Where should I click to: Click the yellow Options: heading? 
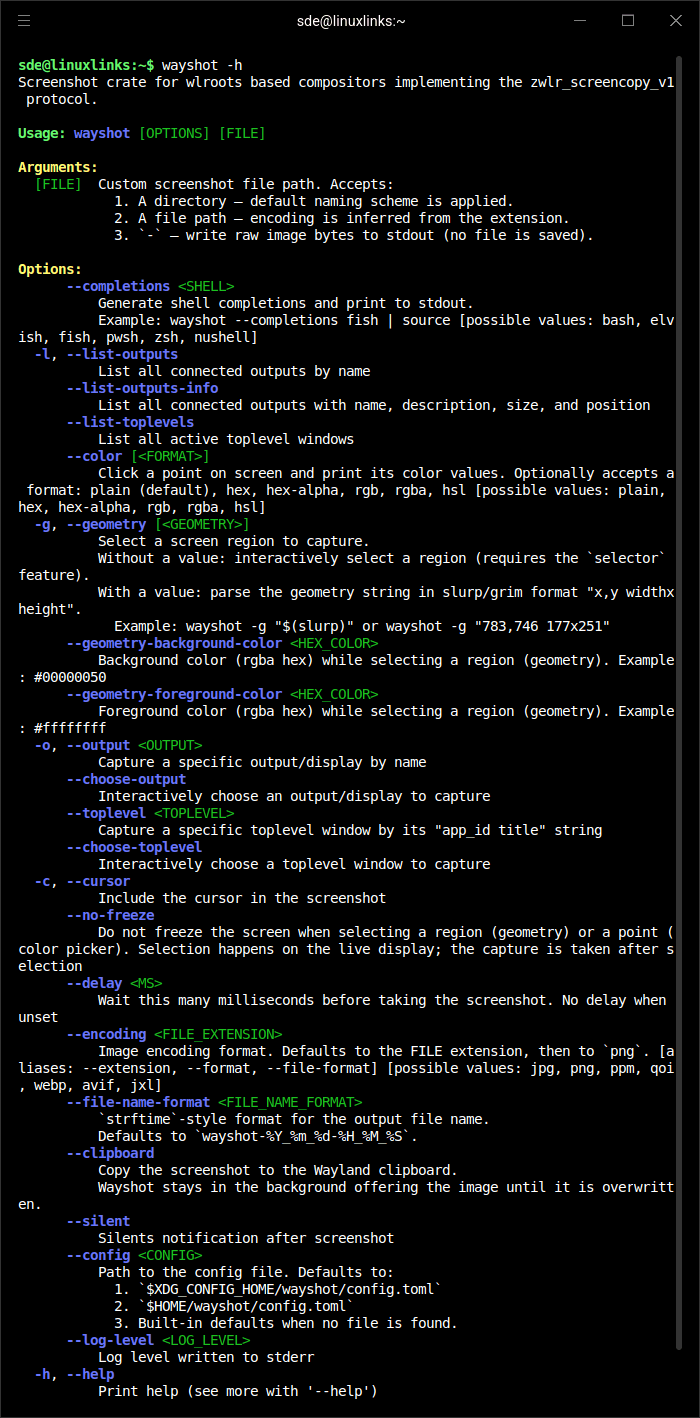pos(50,269)
